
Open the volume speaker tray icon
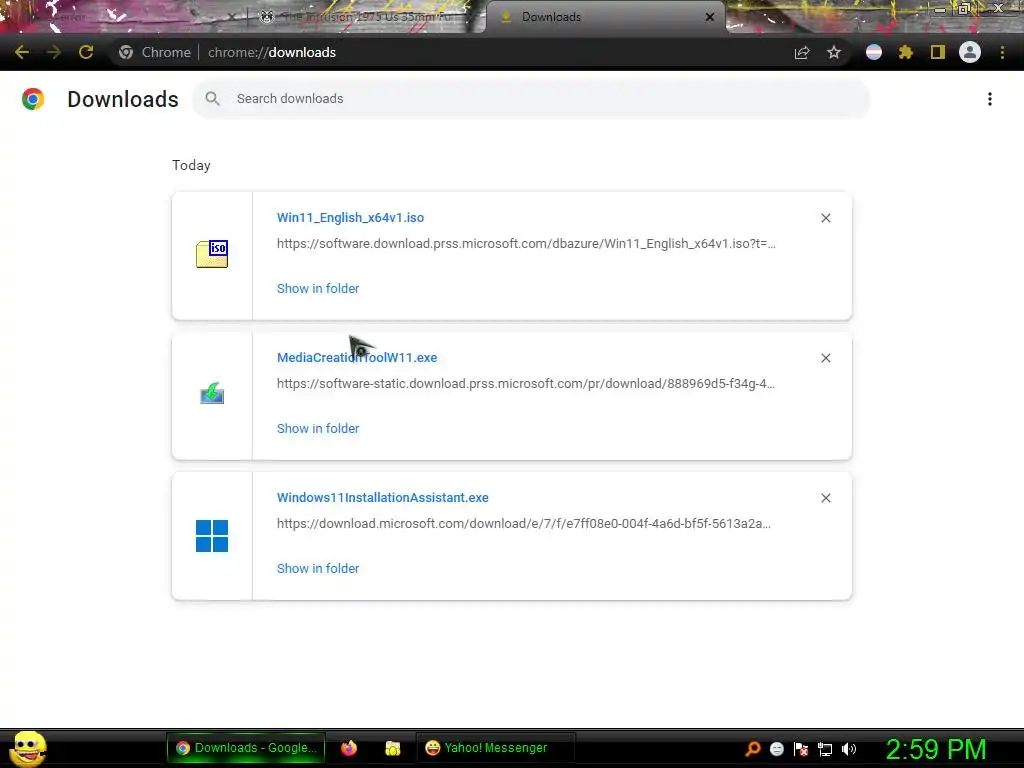pyautogui.click(x=848, y=749)
